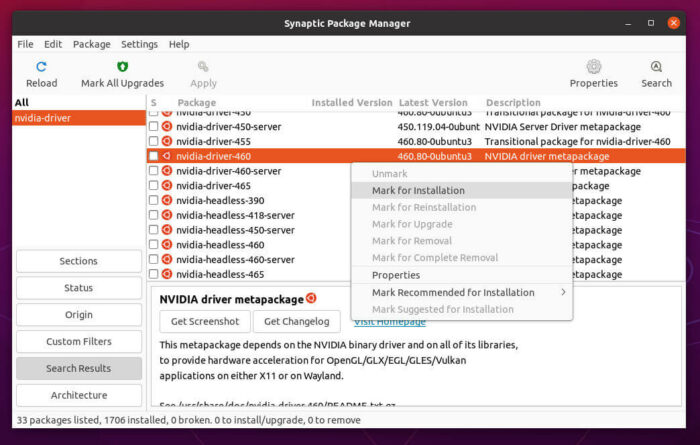
Task: Select Mark for Upgrade menu entry
Action: point(462,224)
